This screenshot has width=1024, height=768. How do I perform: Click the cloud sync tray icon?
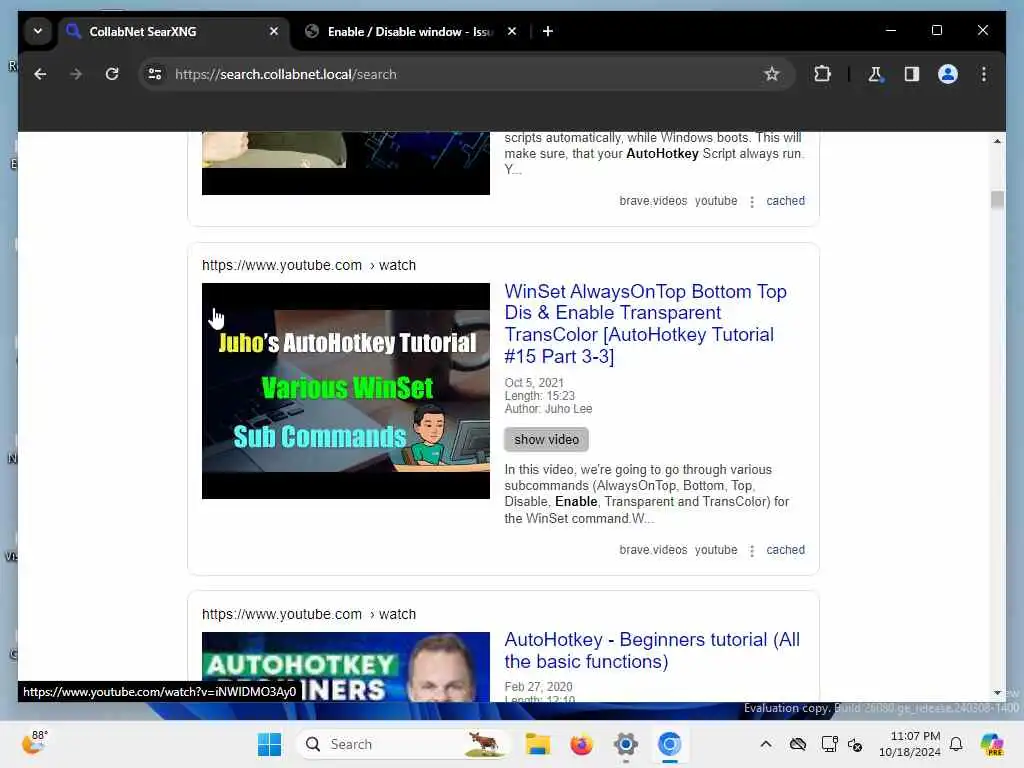click(797, 744)
